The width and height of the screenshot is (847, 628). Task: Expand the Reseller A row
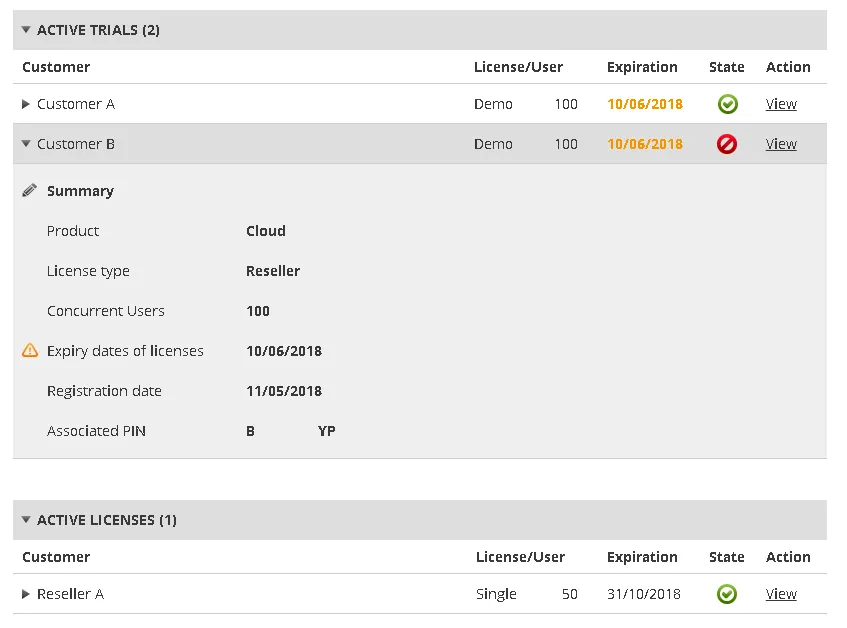click(x=25, y=594)
